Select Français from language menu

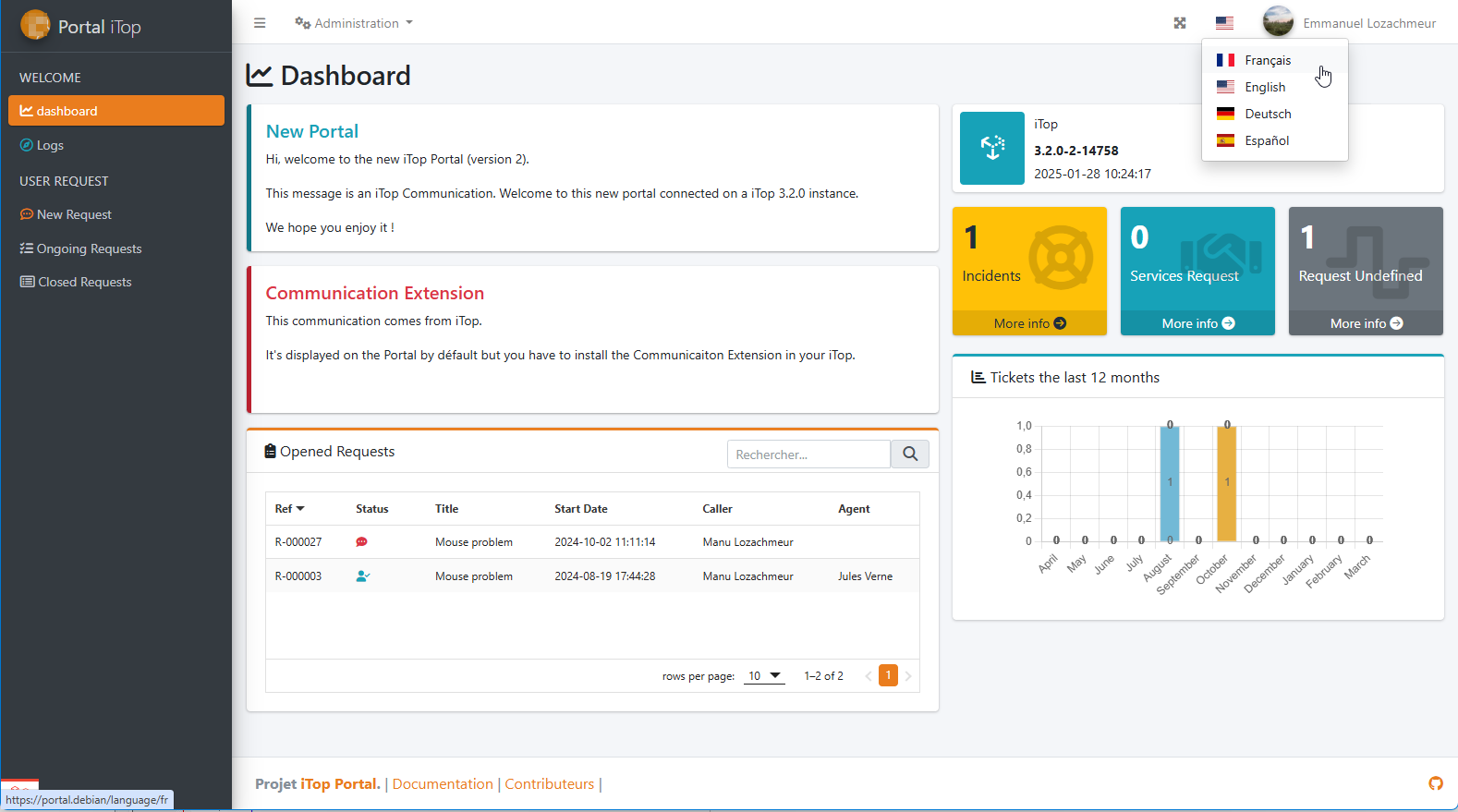[1267, 60]
